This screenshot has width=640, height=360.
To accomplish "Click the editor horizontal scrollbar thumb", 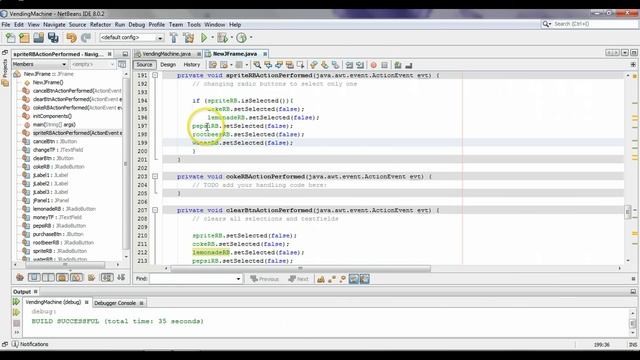I will pyautogui.click(x=300, y=268).
